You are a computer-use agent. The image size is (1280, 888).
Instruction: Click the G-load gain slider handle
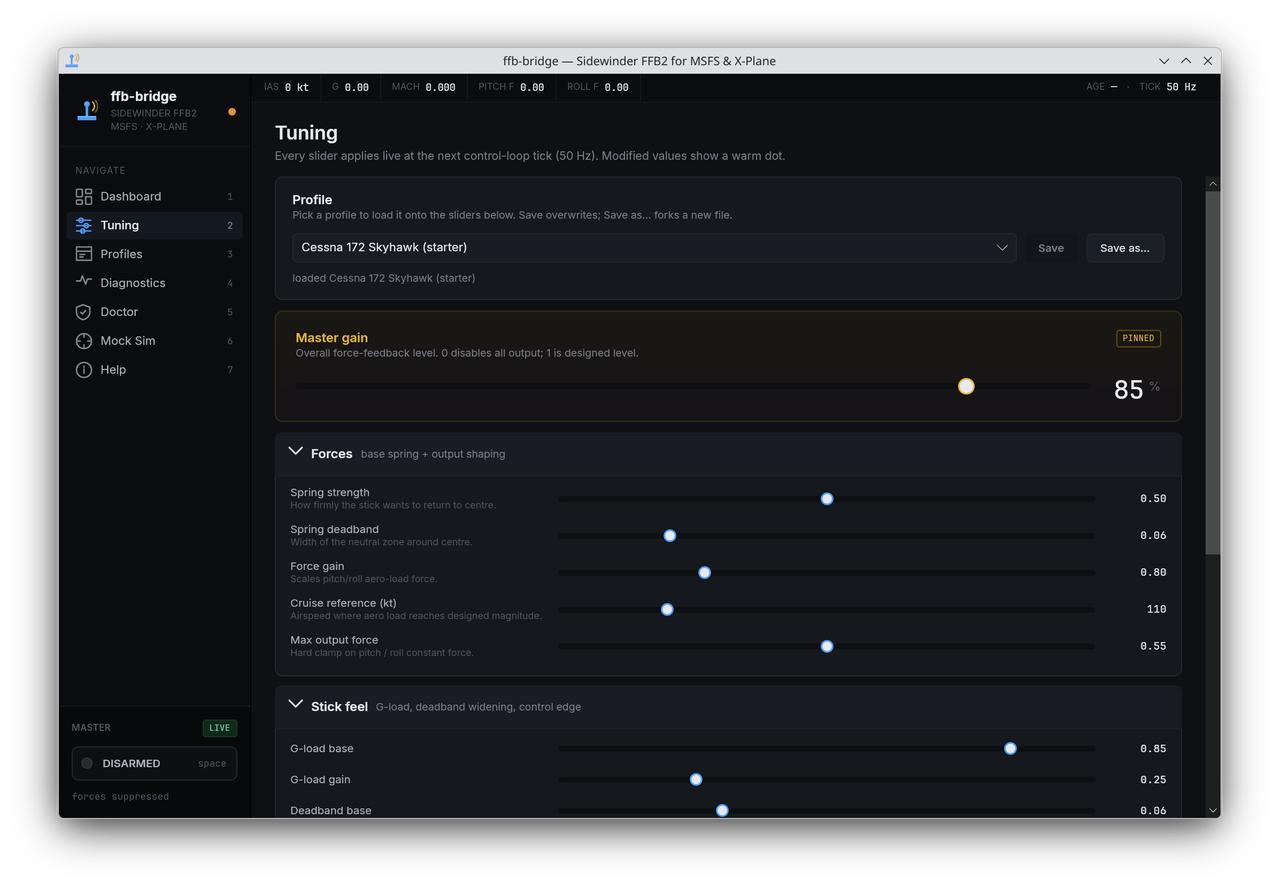pyautogui.click(x=696, y=779)
